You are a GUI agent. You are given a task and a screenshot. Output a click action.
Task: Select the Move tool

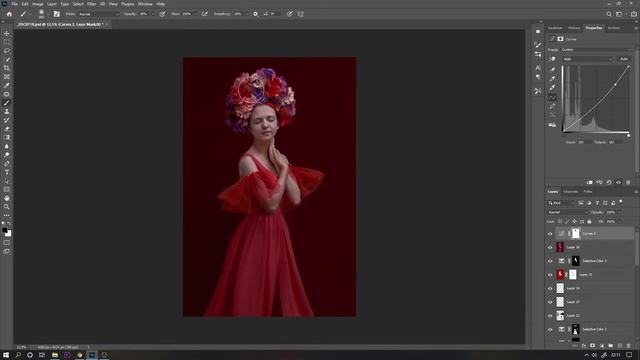click(7, 33)
